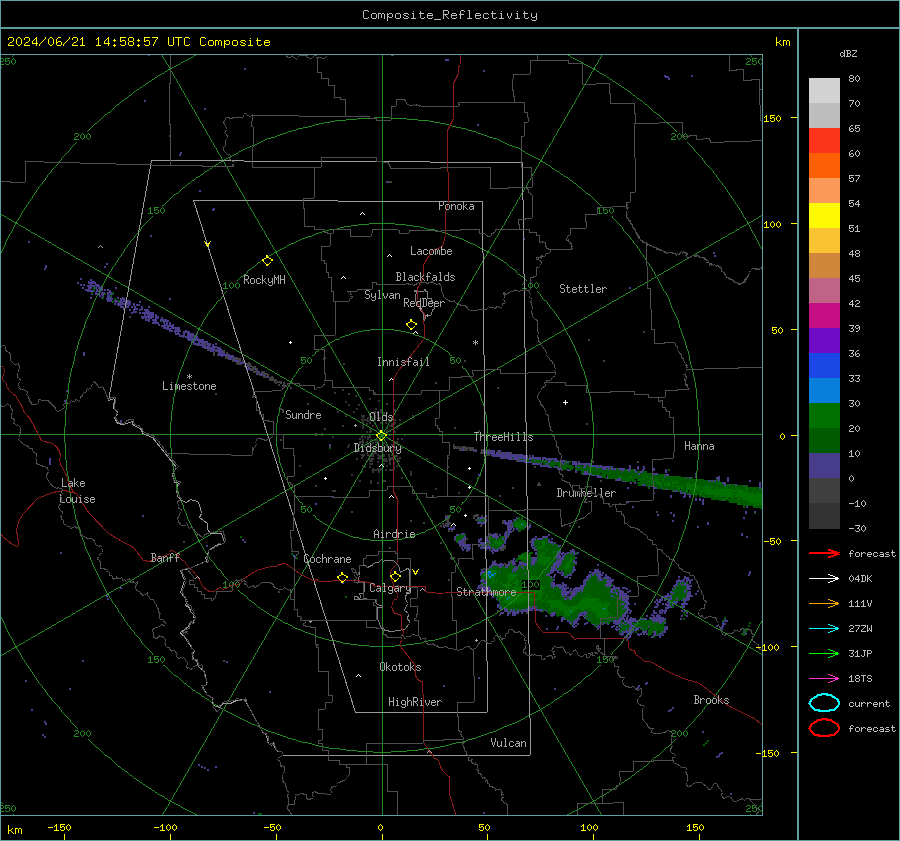The height and width of the screenshot is (841, 900).
Task: Select the ThreeHills town label
Action: point(503,437)
